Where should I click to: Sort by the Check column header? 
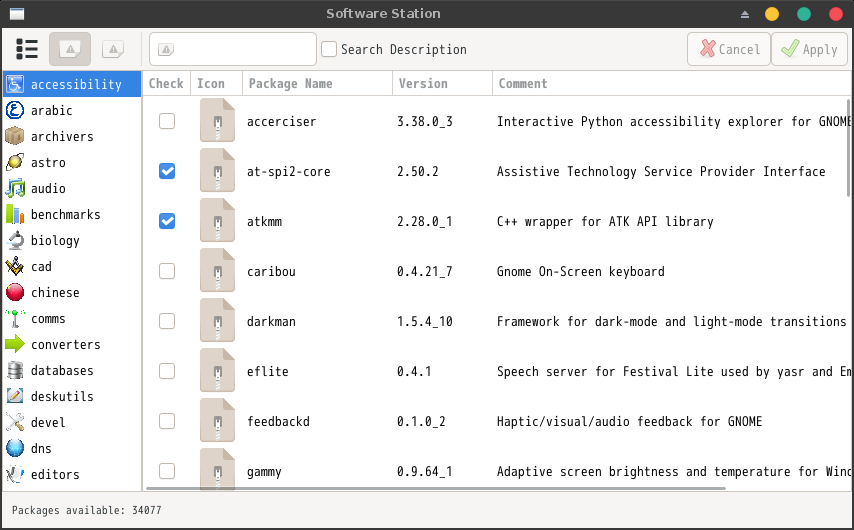click(166, 83)
